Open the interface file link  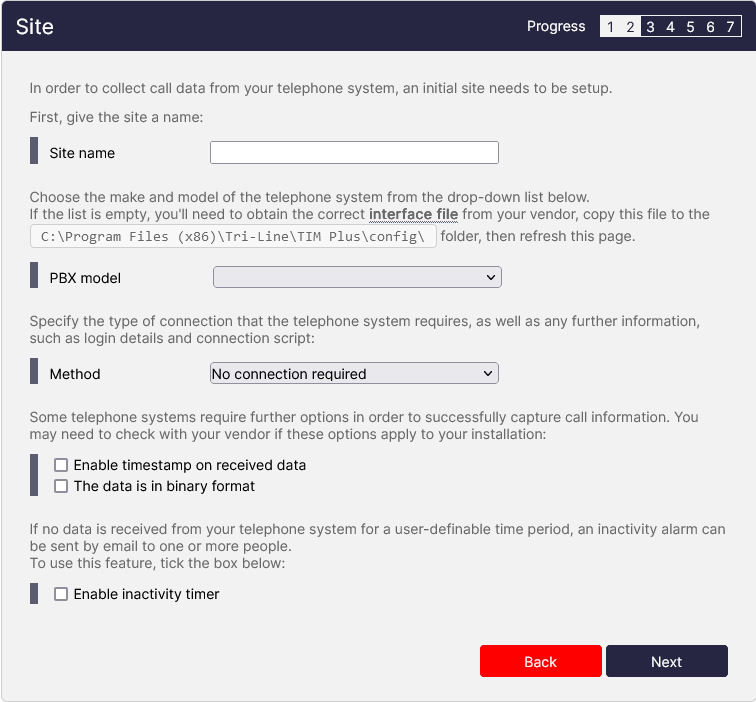tap(413, 214)
